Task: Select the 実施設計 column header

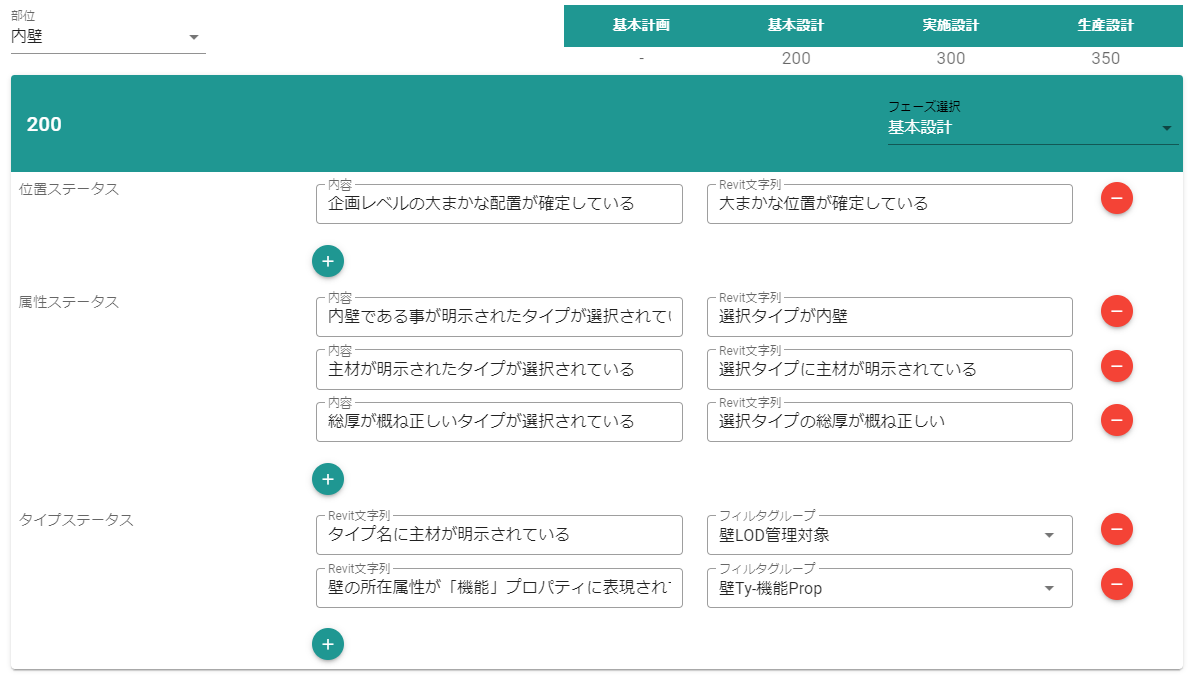Action: [950, 26]
